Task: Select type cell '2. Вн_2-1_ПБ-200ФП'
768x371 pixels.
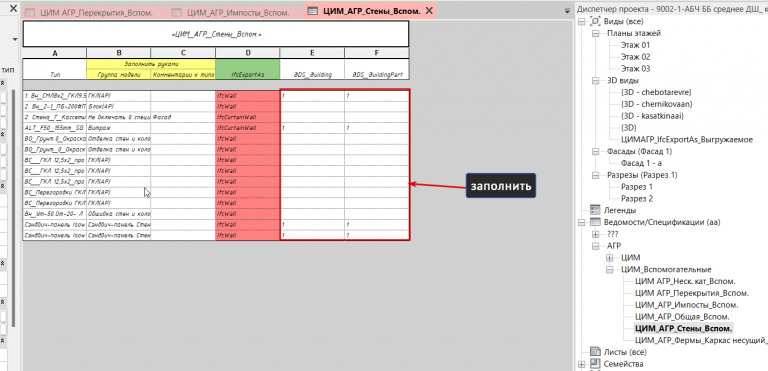Action: 54,106
